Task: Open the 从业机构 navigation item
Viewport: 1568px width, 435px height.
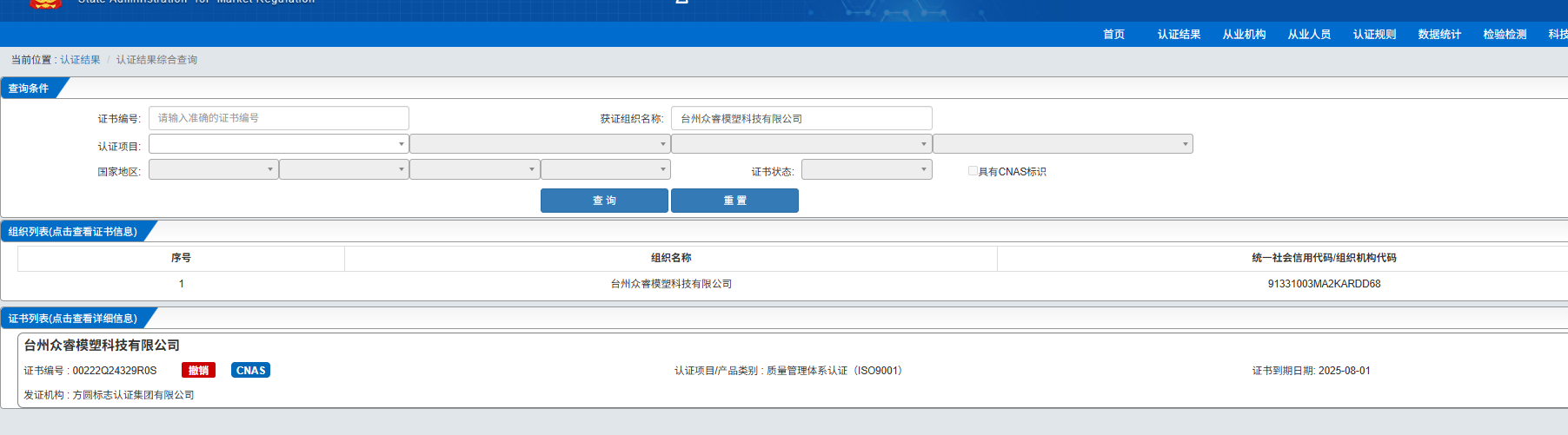Action: point(1244,35)
